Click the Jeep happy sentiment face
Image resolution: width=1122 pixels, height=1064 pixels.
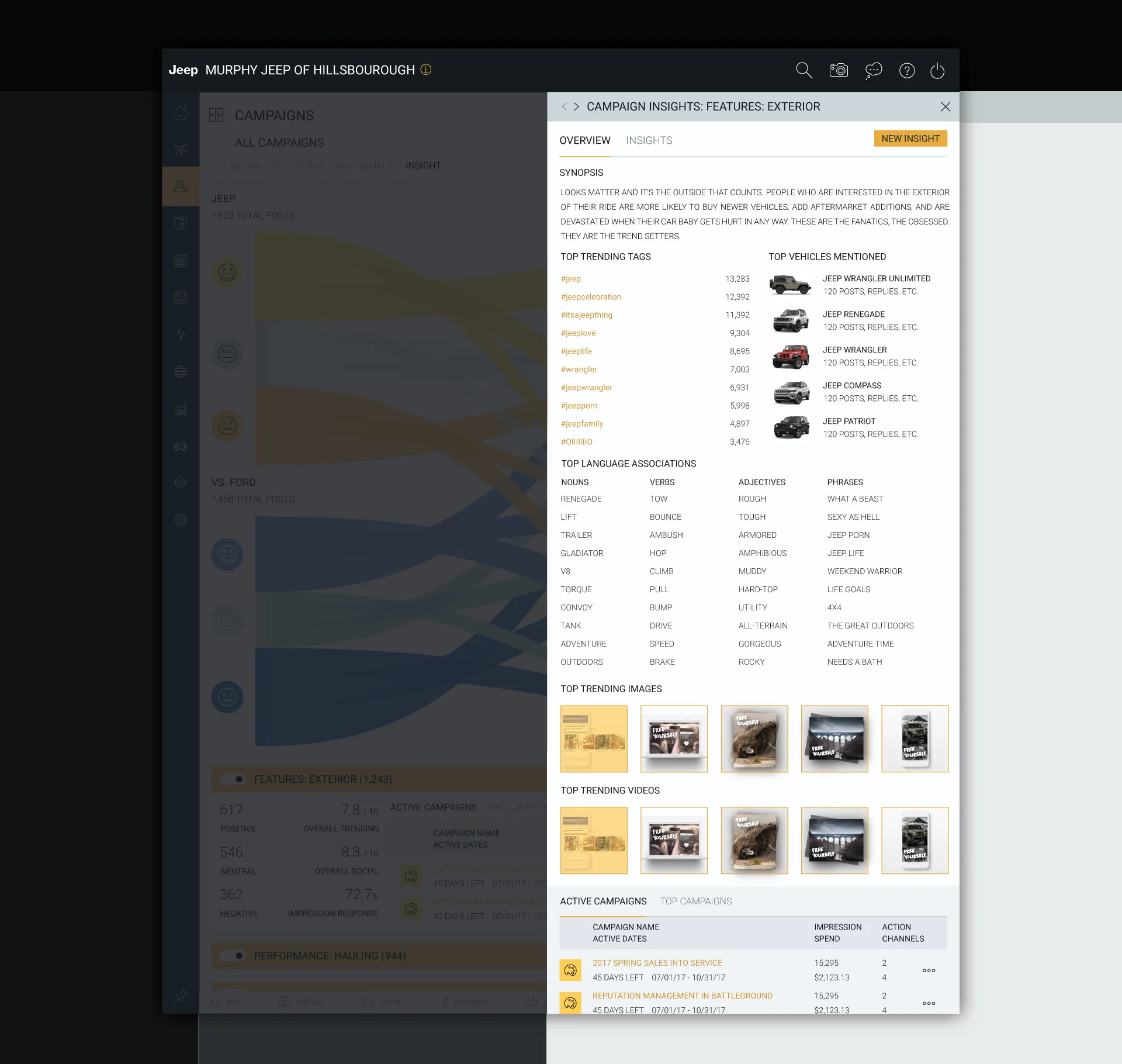(227, 272)
